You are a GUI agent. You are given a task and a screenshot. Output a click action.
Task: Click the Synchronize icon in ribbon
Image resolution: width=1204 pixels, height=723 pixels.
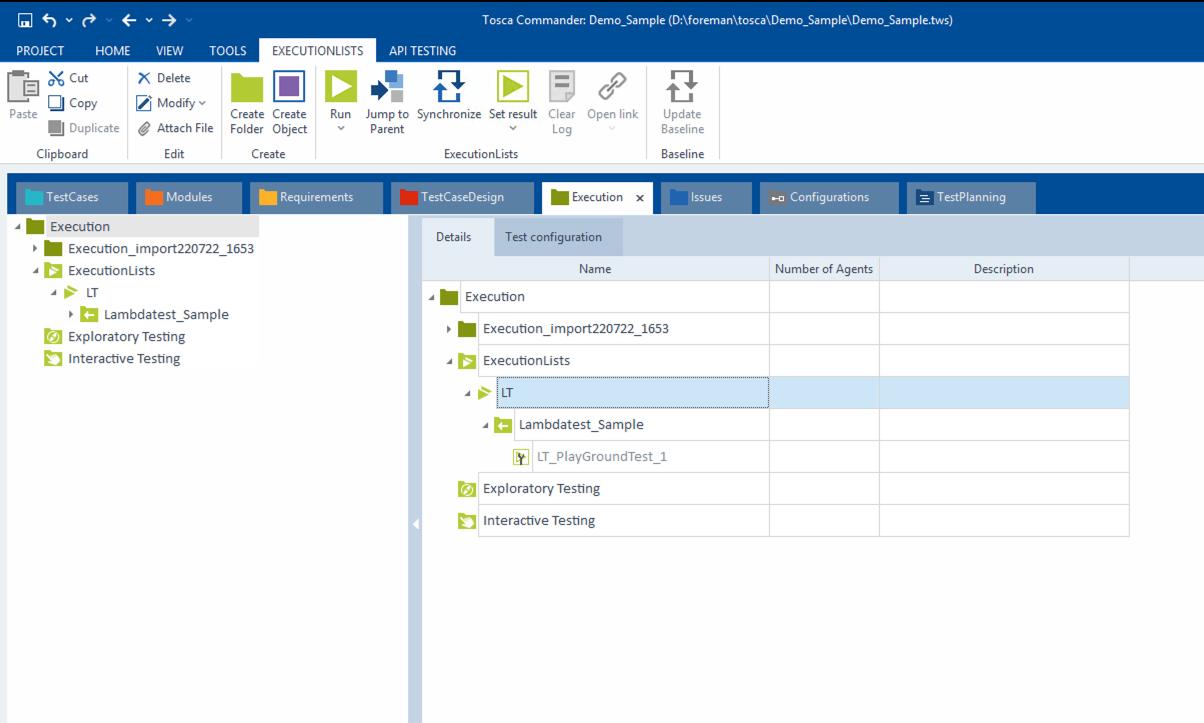(448, 88)
